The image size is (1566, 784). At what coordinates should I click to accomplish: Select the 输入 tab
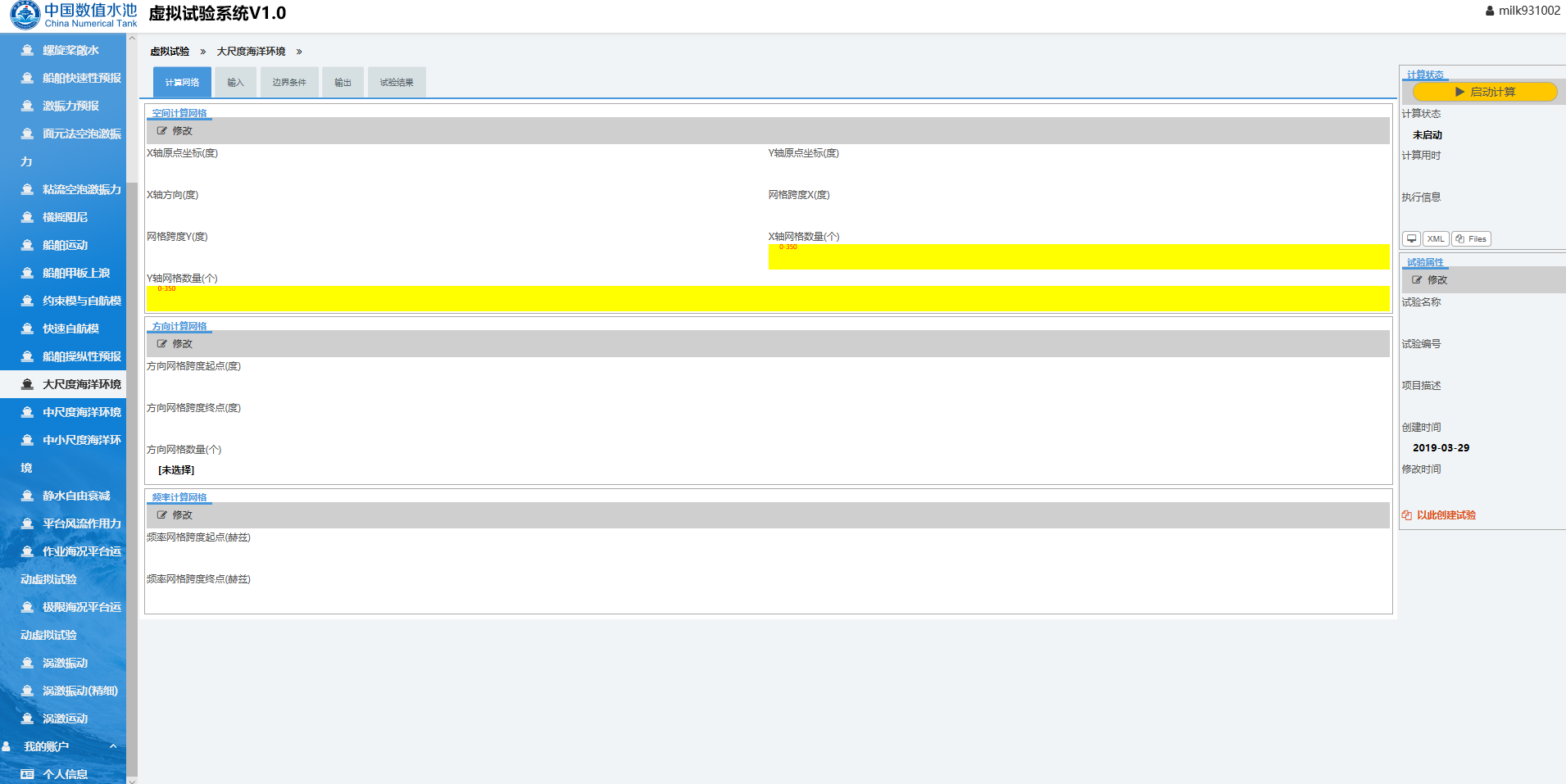(x=236, y=83)
